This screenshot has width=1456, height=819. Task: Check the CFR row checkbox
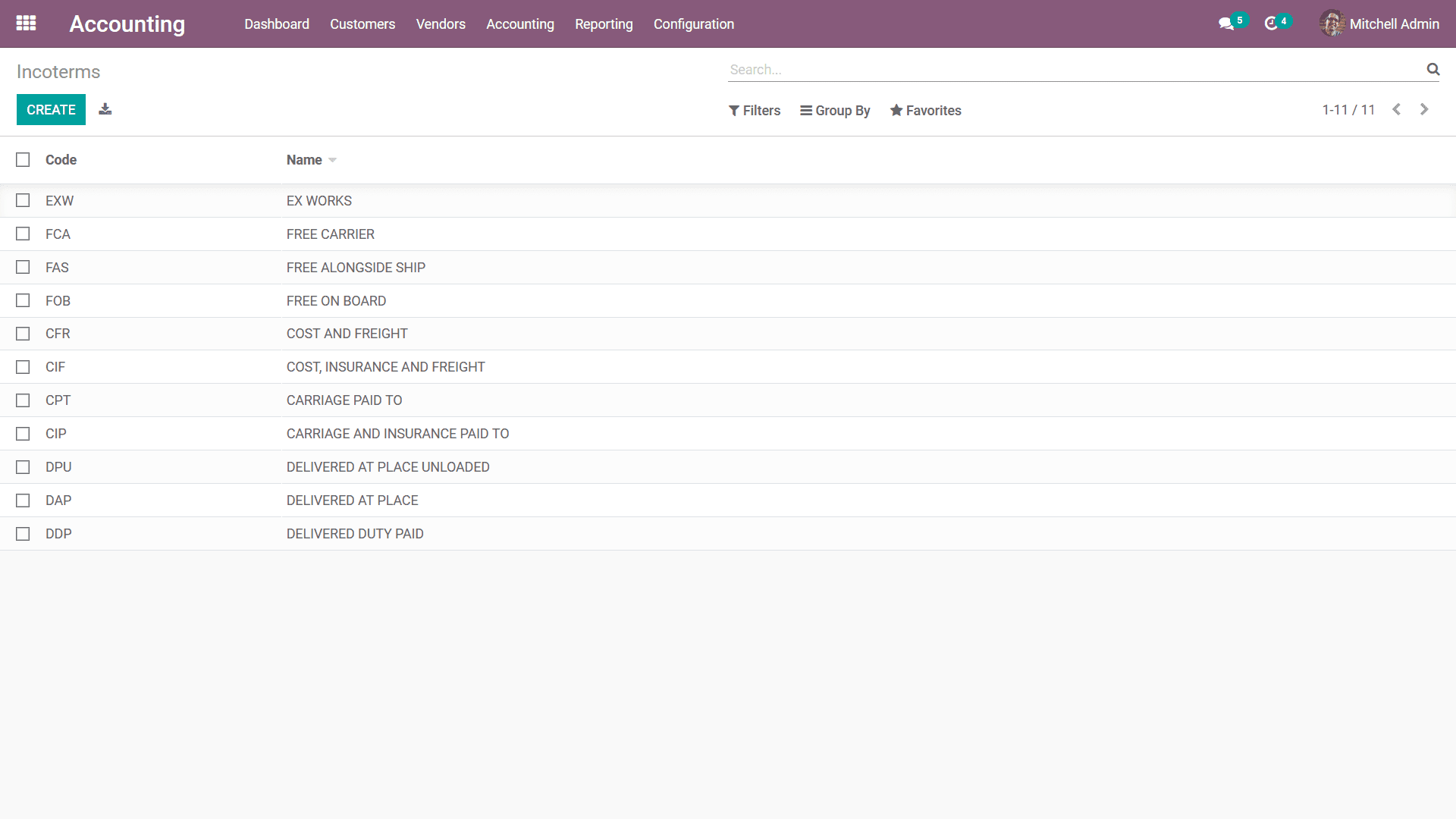[23, 334]
